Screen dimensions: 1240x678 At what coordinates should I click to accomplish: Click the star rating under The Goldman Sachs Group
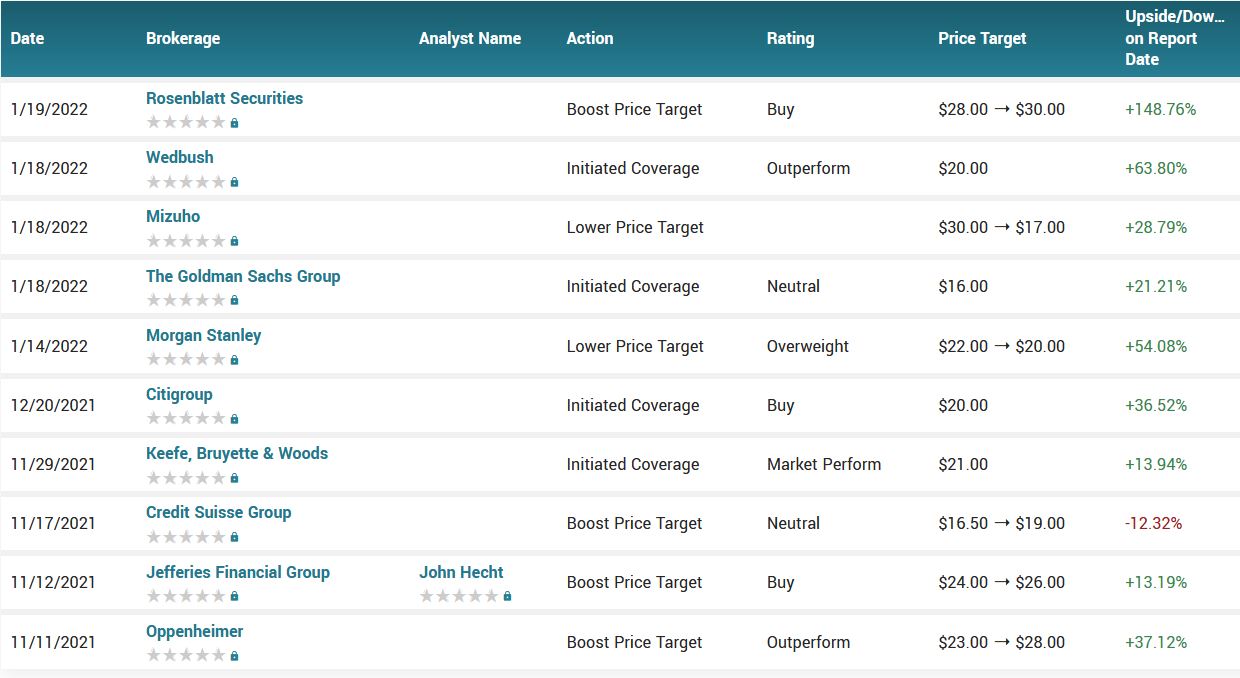tap(186, 300)
